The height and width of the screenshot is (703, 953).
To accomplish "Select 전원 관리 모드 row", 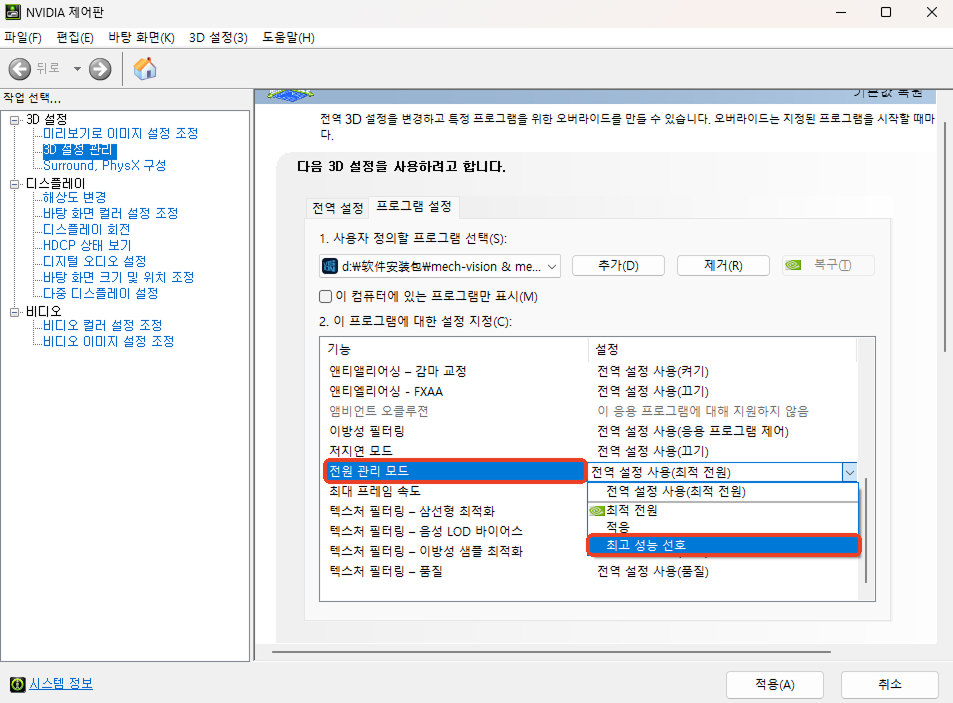I will click(455, 471).
